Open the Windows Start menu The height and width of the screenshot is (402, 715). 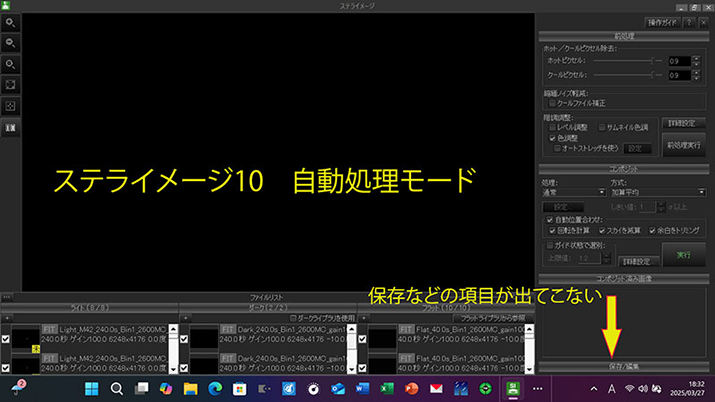pyautogui.click(x=92, y=389)
